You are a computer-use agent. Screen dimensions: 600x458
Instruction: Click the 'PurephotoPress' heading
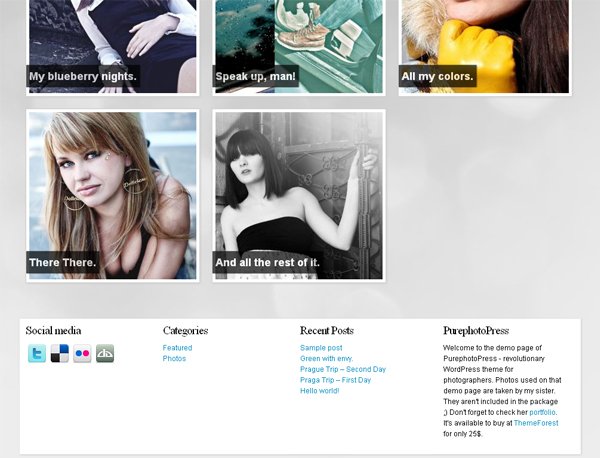click(476, 331)
